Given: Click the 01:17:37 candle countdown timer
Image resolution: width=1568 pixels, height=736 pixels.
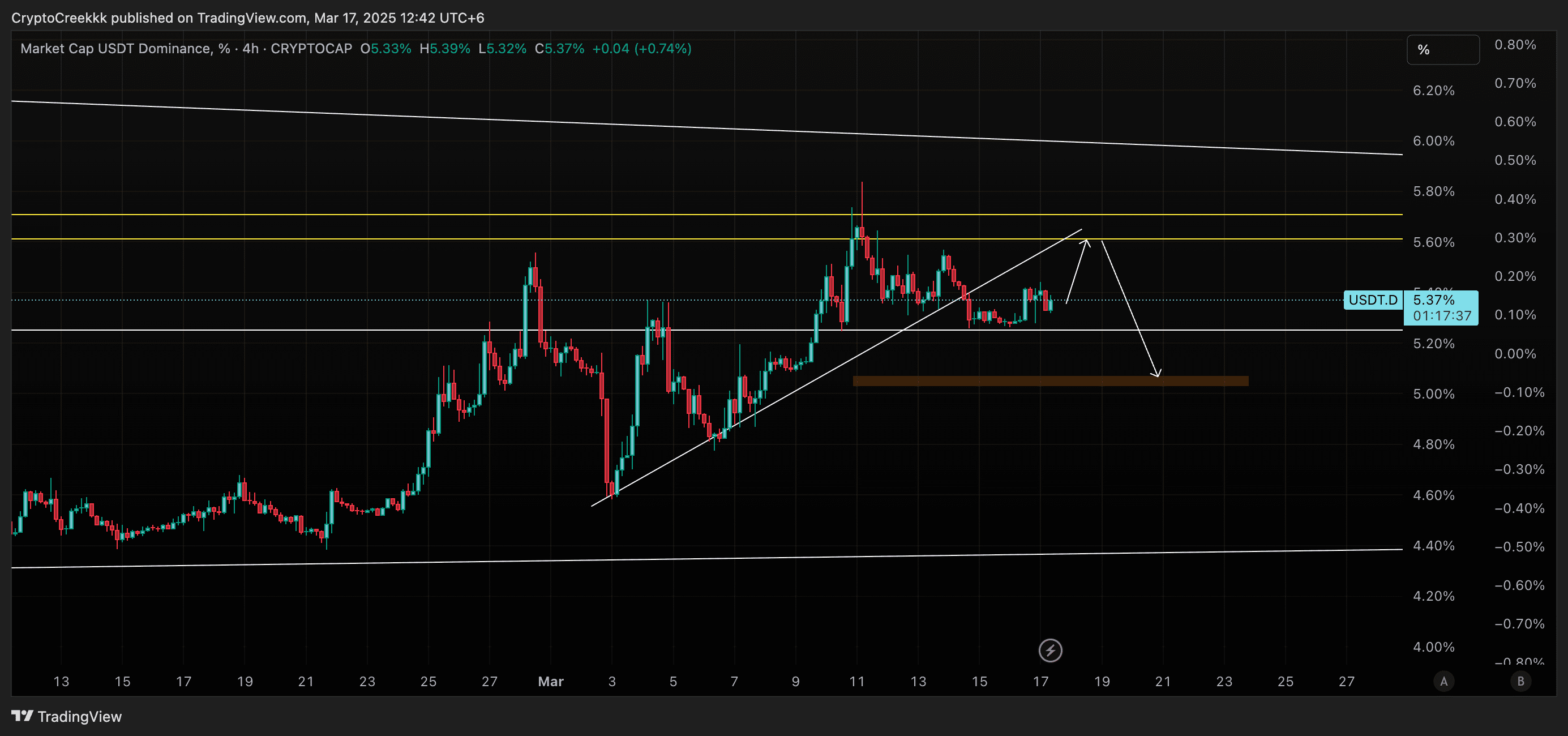Looking at the screenshot, I should 1442,316.
